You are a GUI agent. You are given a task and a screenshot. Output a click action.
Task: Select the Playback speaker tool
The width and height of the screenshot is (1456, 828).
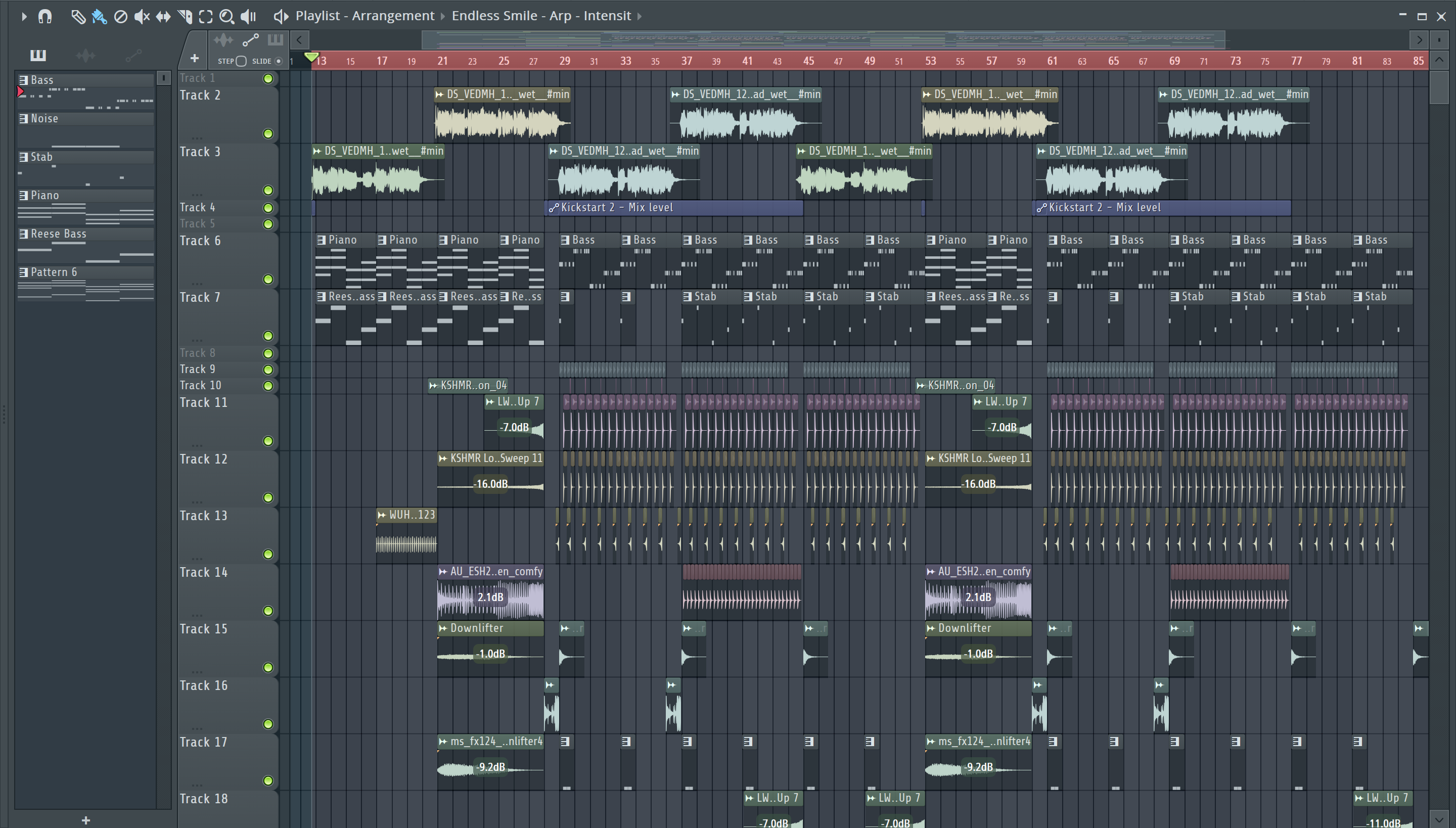coord(248,17)
